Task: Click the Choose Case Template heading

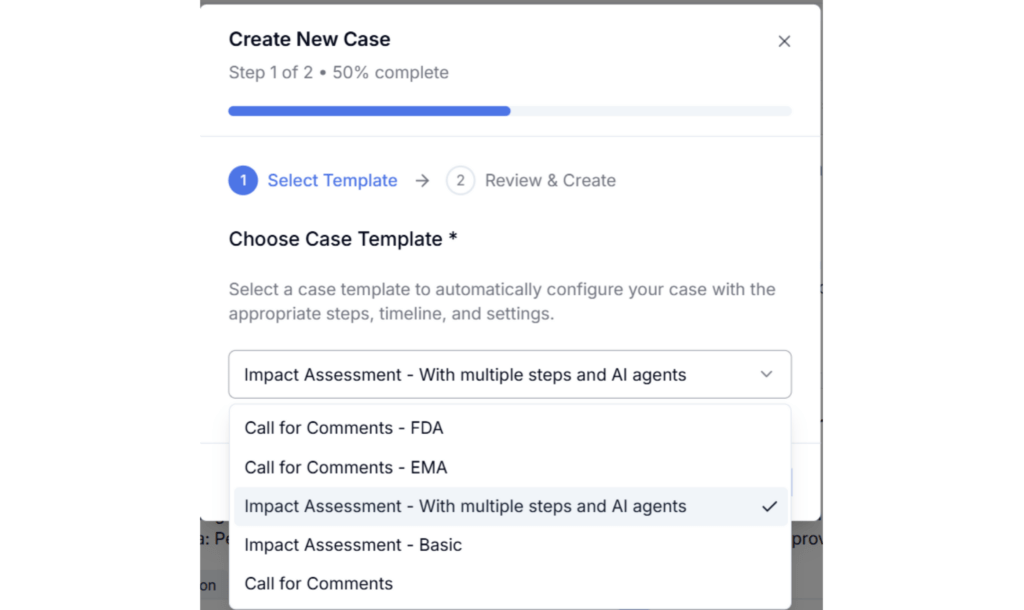Action: (343, 239)
